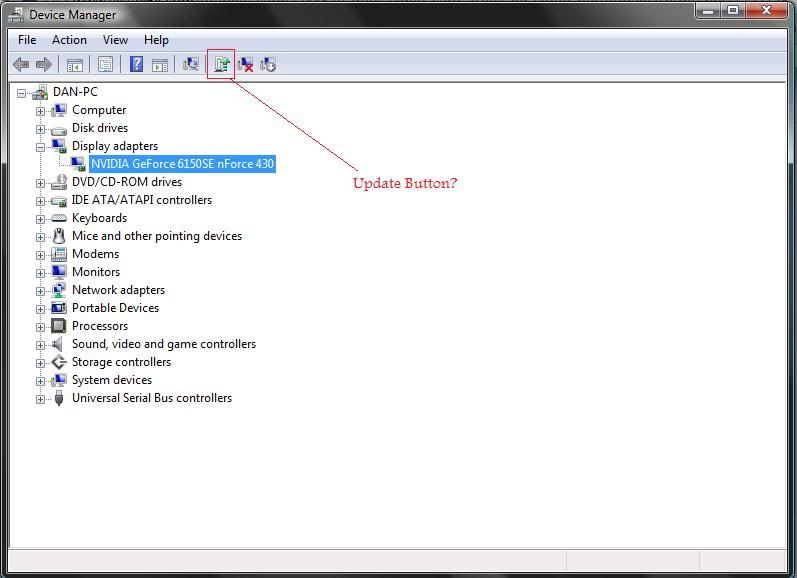This screenshot has width=797, height=578.
Task: Expand the DVD/CD-ROM drives node
Action: click(x=40, y=183)
